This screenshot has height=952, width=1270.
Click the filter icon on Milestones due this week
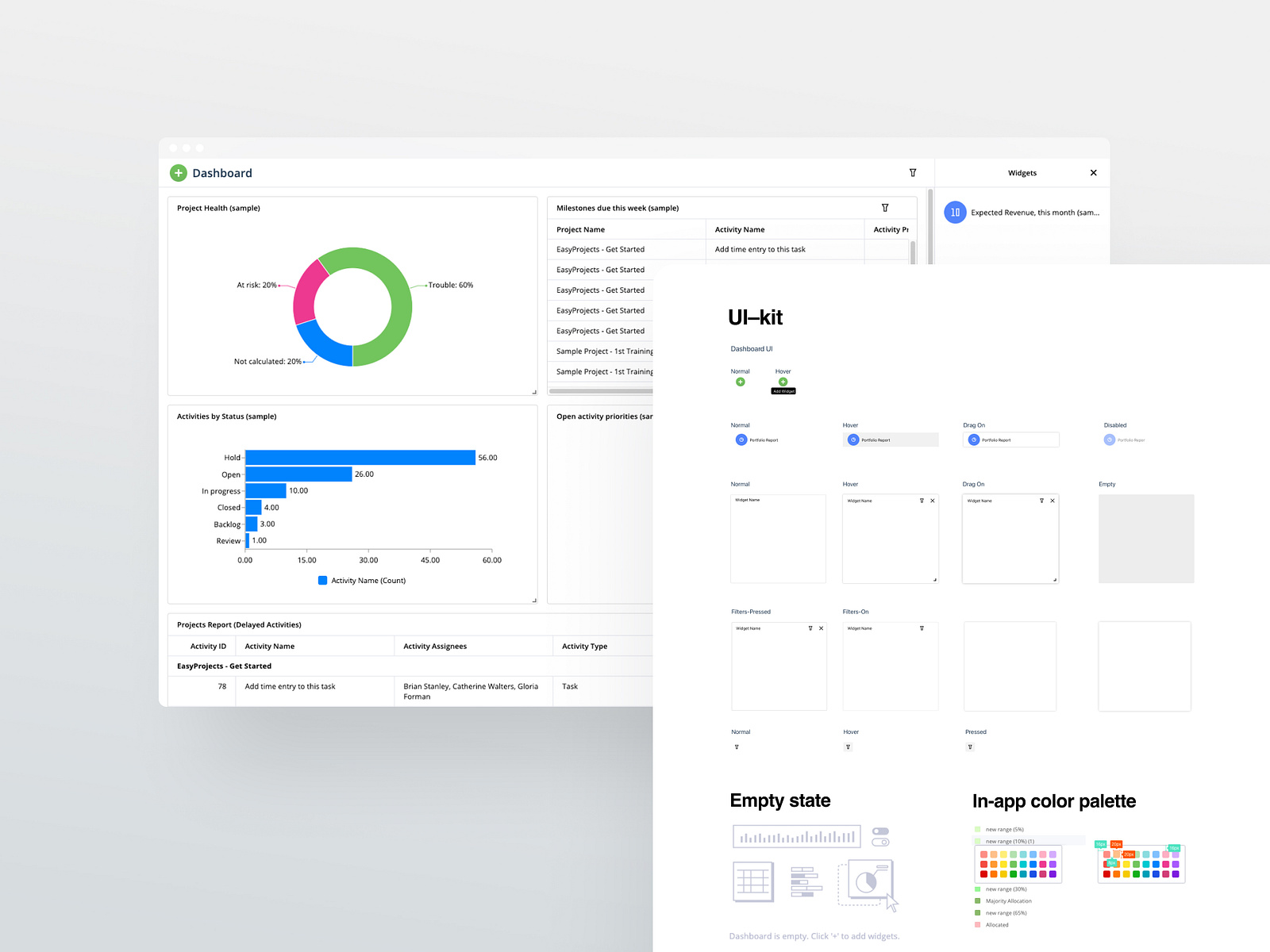point(885,207)
